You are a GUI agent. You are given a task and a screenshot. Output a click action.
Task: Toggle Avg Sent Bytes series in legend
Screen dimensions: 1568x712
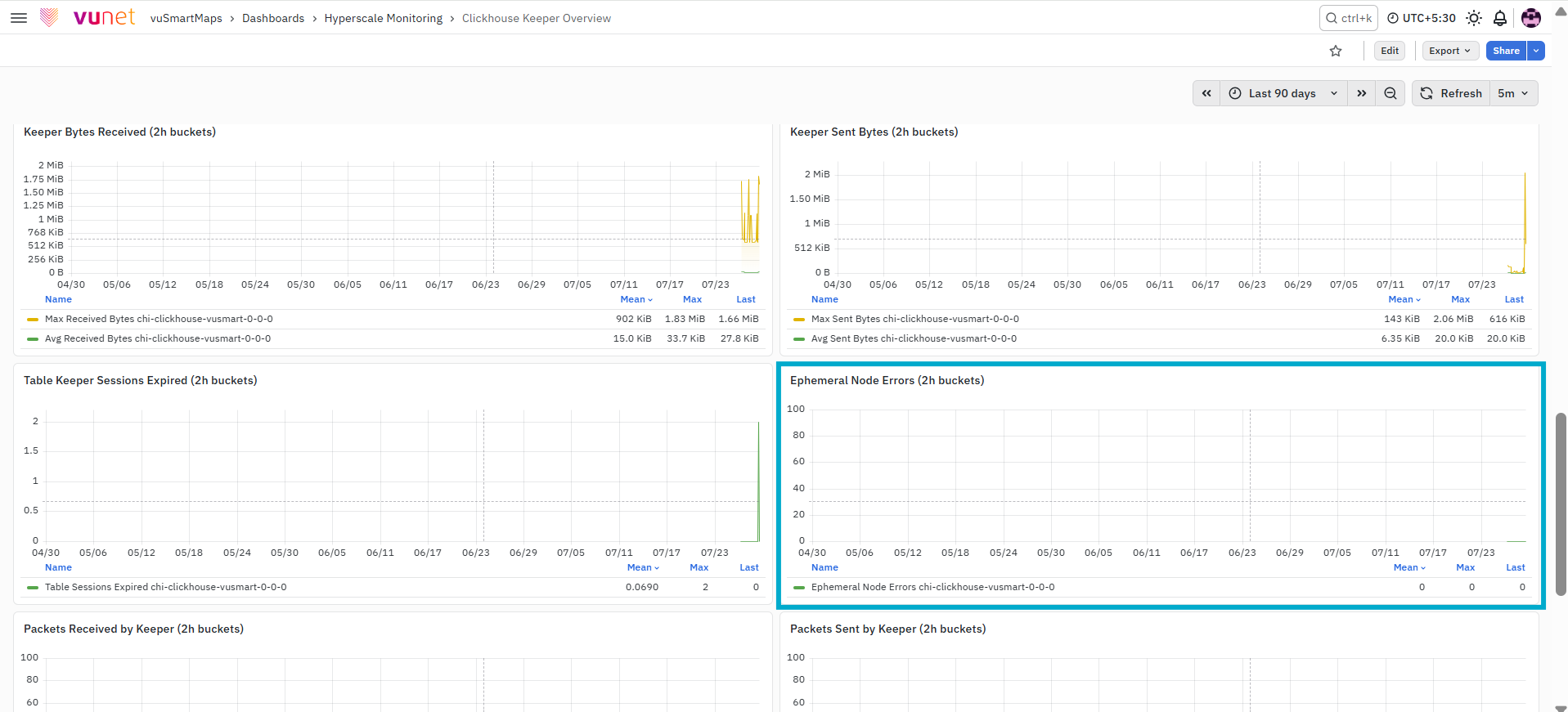[914, 338]
